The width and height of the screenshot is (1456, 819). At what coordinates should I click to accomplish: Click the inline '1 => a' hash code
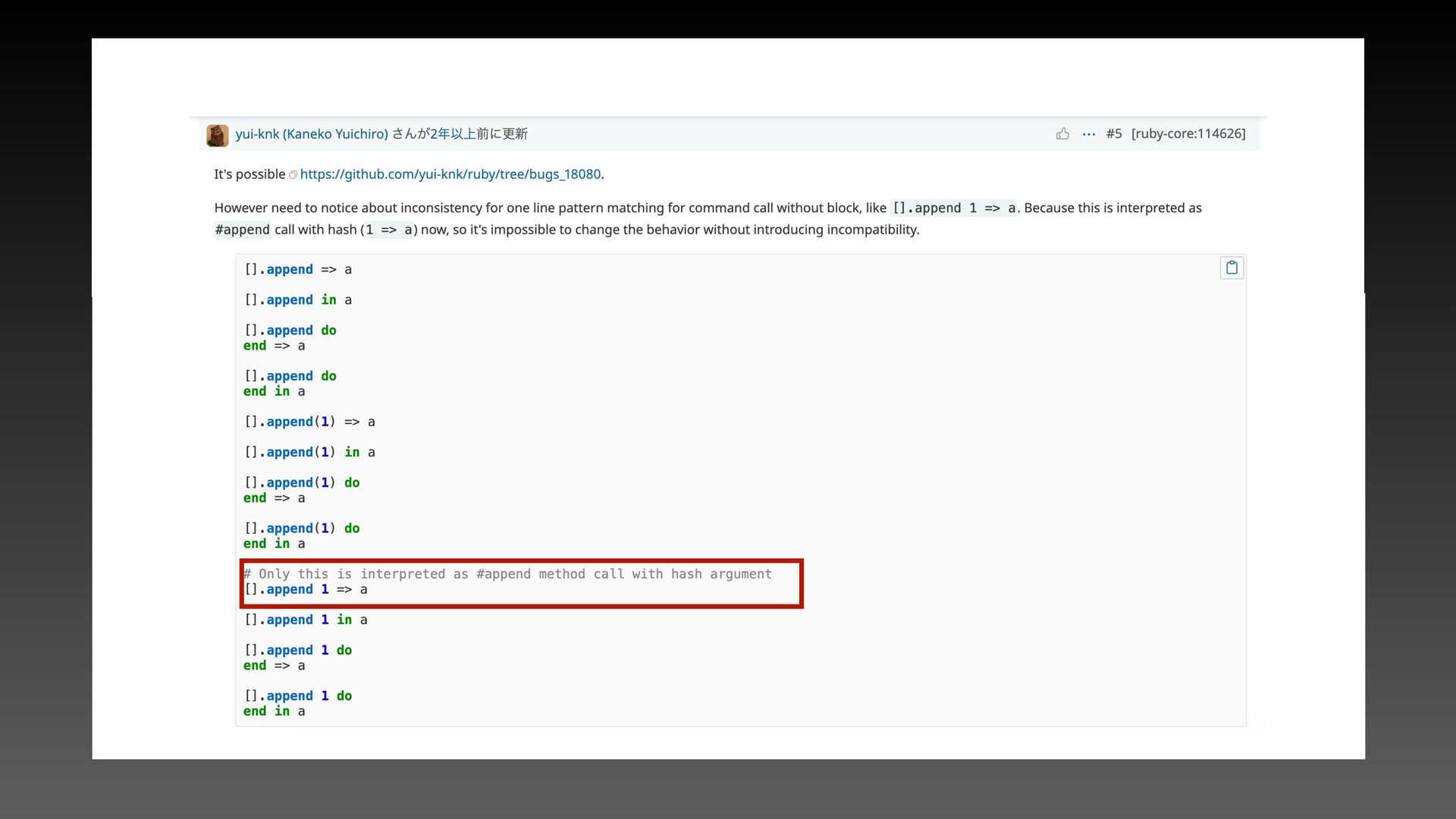coord(389,230)
